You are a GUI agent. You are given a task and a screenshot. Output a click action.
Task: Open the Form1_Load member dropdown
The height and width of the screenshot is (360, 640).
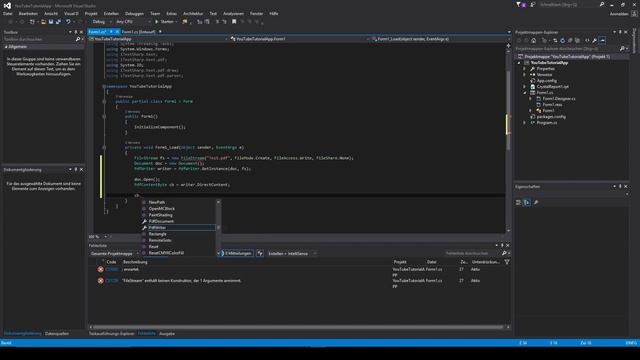pos(438,39)
